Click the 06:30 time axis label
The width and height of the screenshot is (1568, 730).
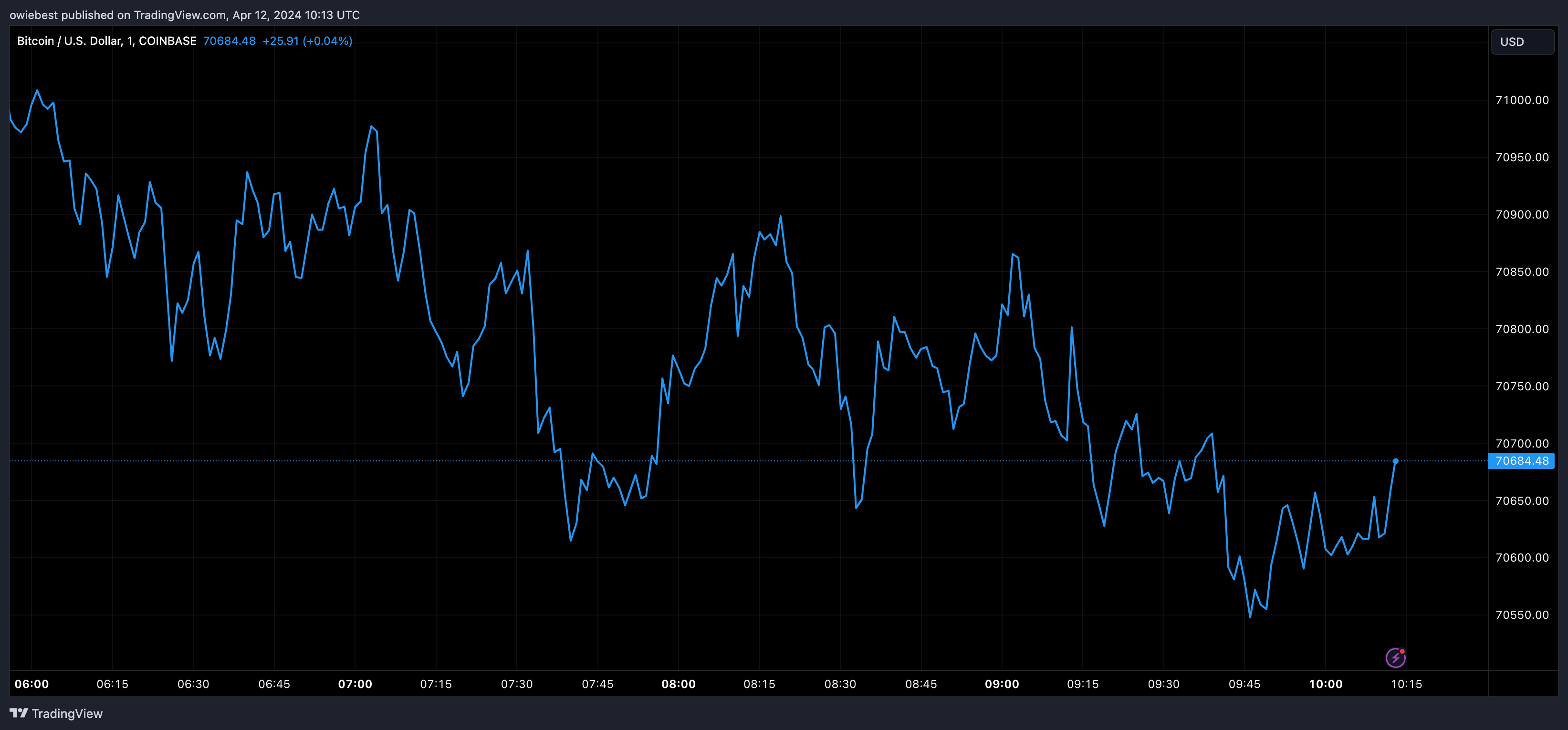click(x=194, y=684)
